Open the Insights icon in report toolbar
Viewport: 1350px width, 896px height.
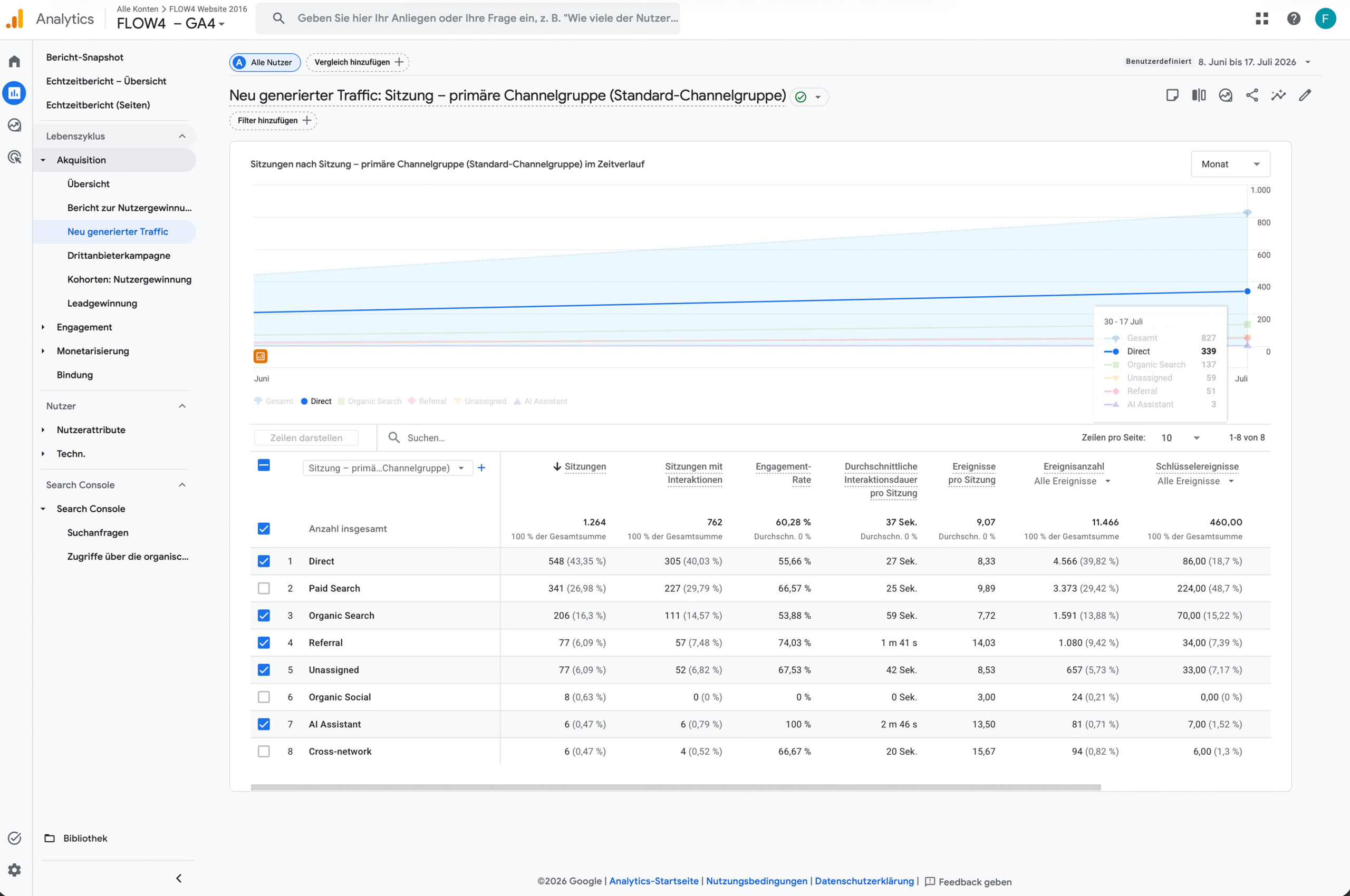pos(1226,95)
